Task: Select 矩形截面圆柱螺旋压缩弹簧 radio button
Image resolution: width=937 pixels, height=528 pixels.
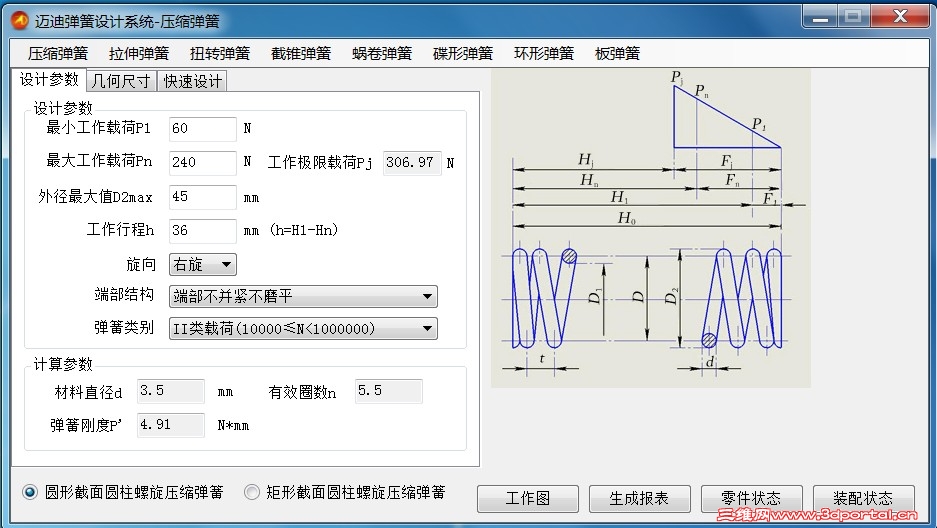Action: [252, 492]
